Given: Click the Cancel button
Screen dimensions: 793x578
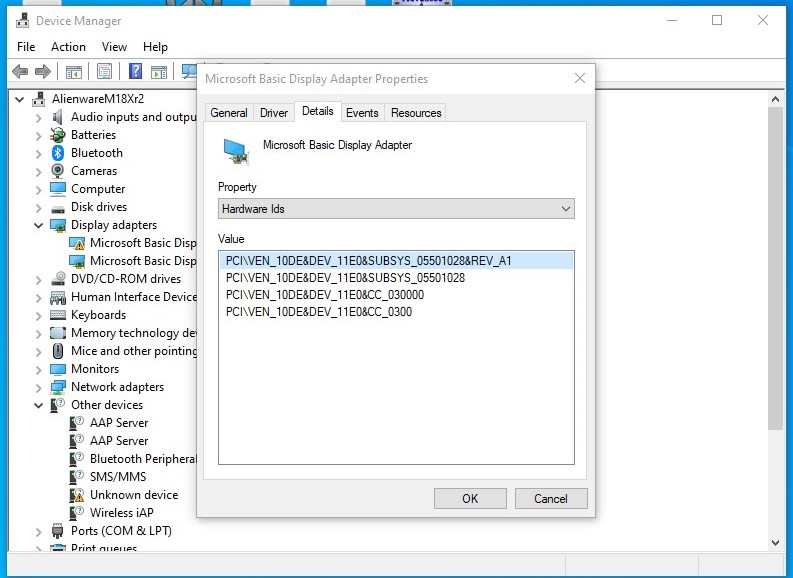Looking at the screenshot, I should pos(551,499).
